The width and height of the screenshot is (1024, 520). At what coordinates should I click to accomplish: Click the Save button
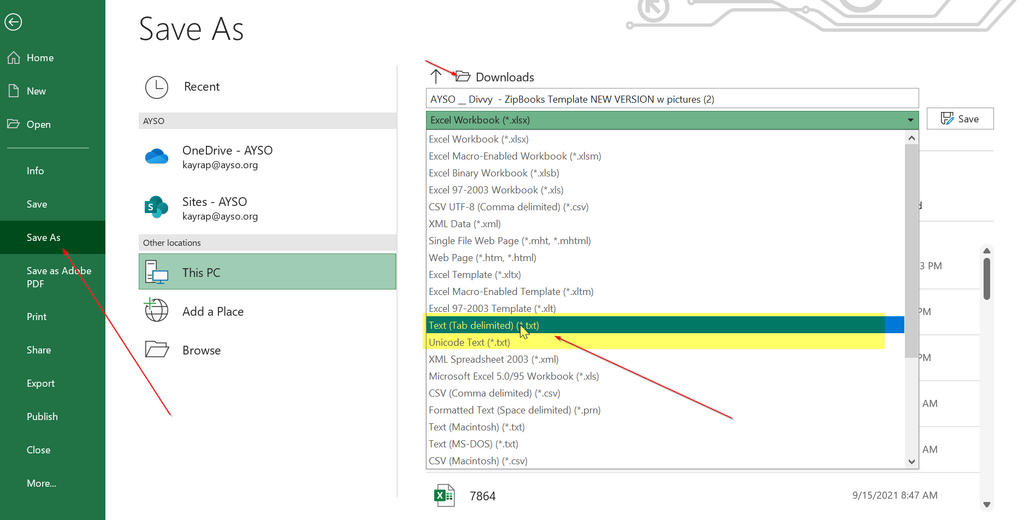pyautogui.click(x=959, y=119)
